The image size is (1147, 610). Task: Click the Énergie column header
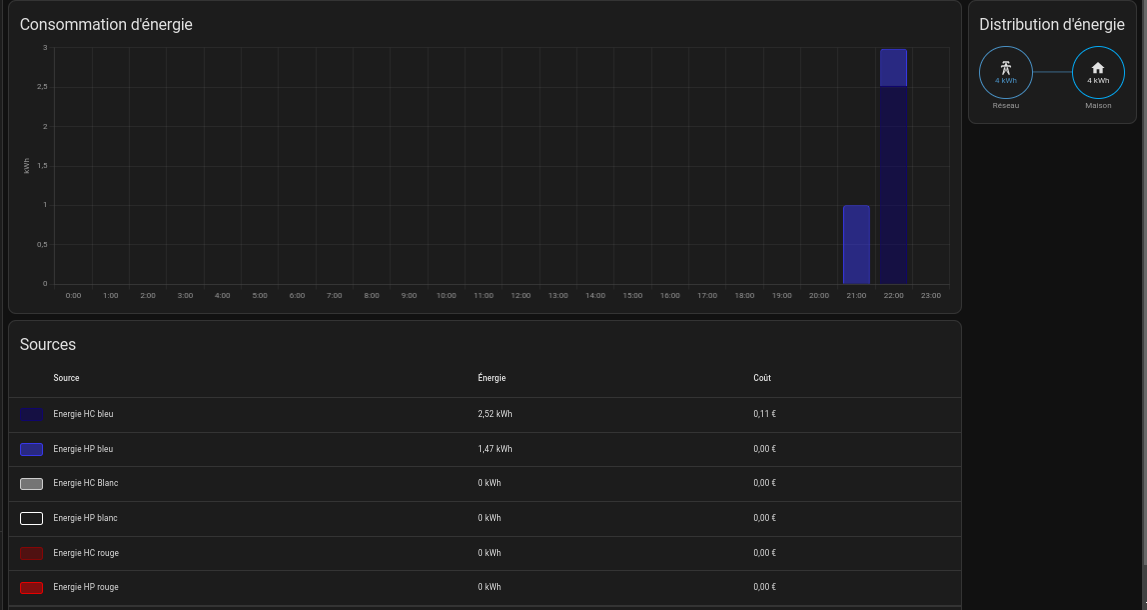pos(492,378)
